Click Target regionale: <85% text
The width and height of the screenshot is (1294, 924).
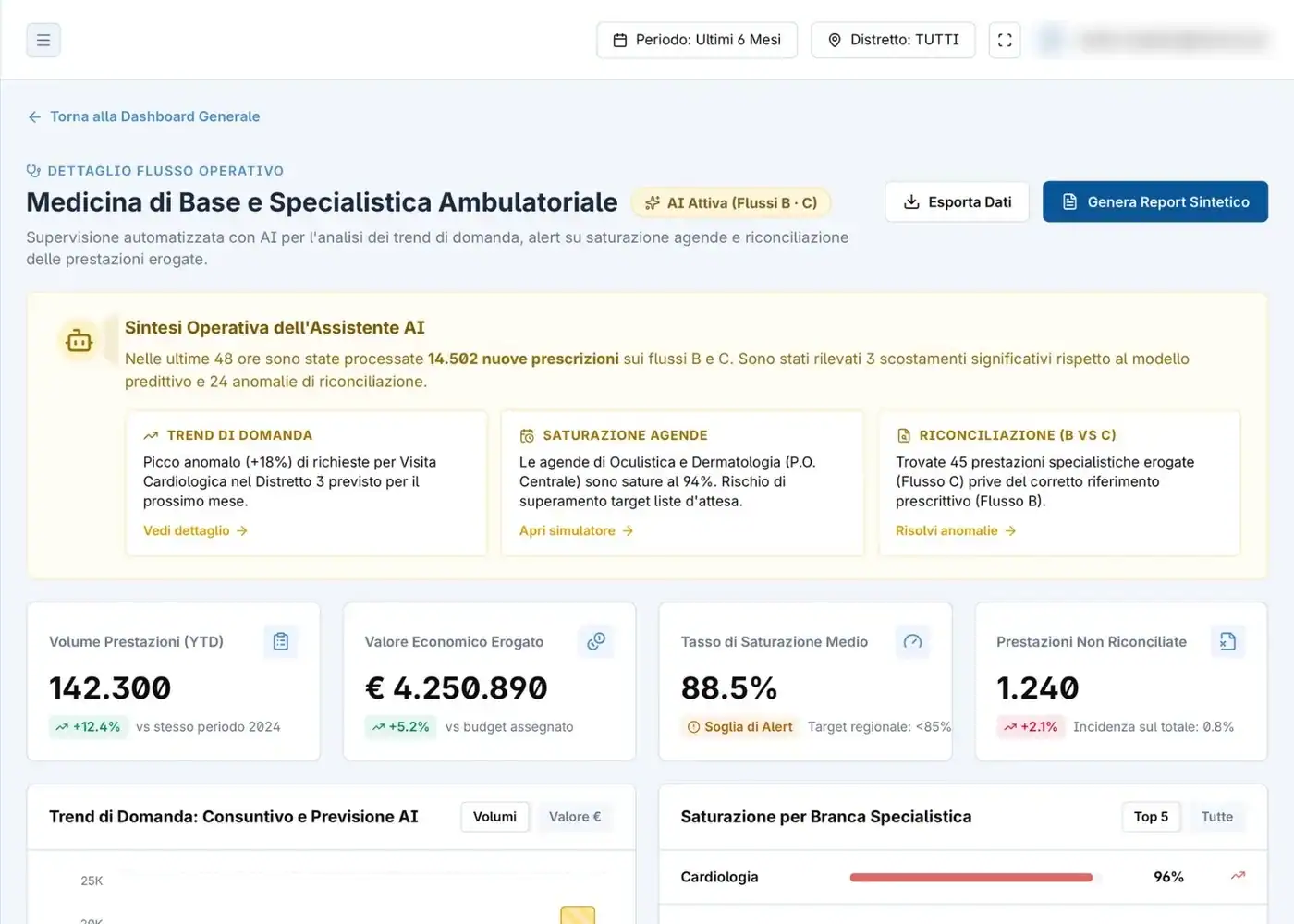879,727
